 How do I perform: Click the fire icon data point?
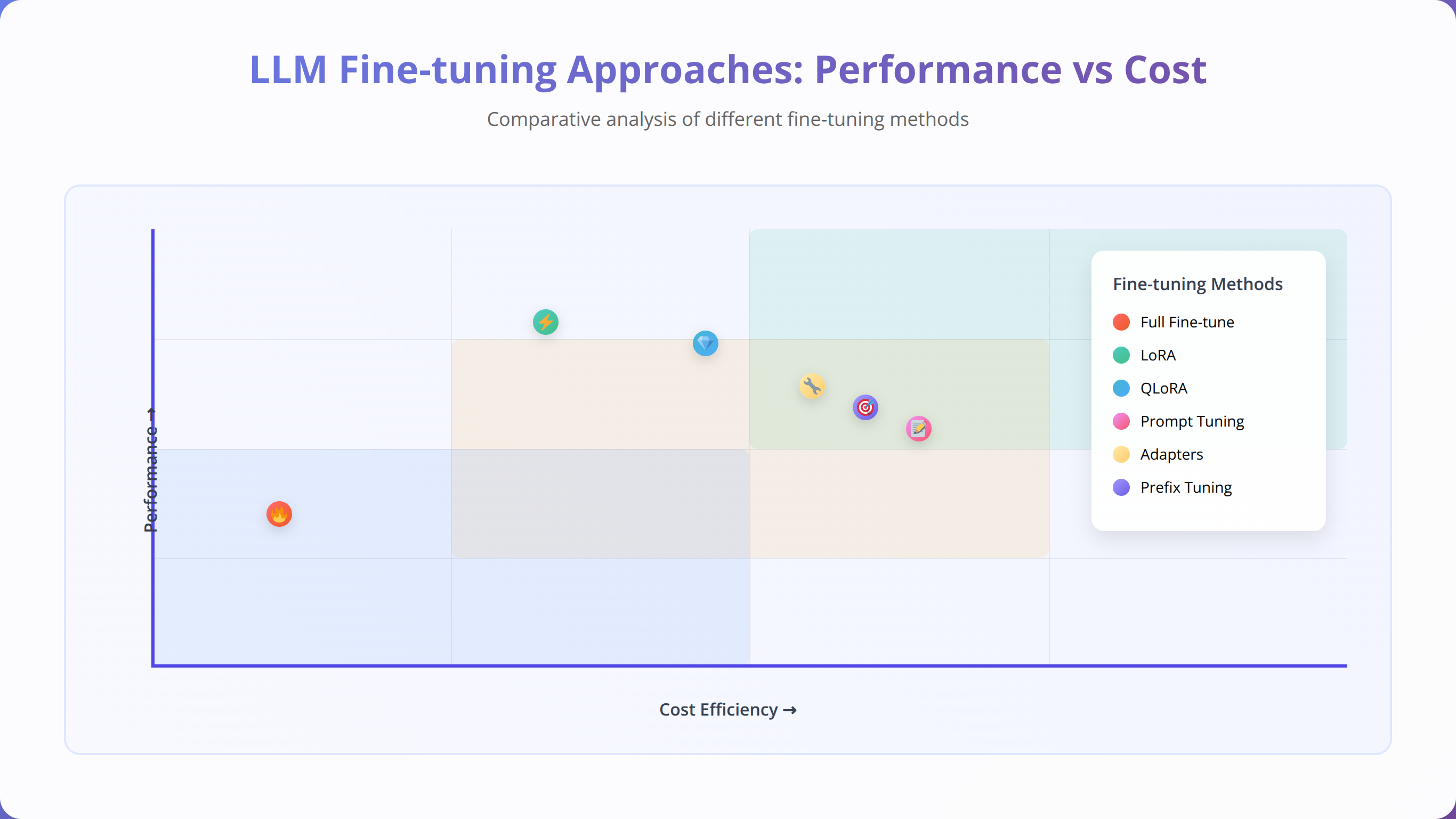(279, 514)
